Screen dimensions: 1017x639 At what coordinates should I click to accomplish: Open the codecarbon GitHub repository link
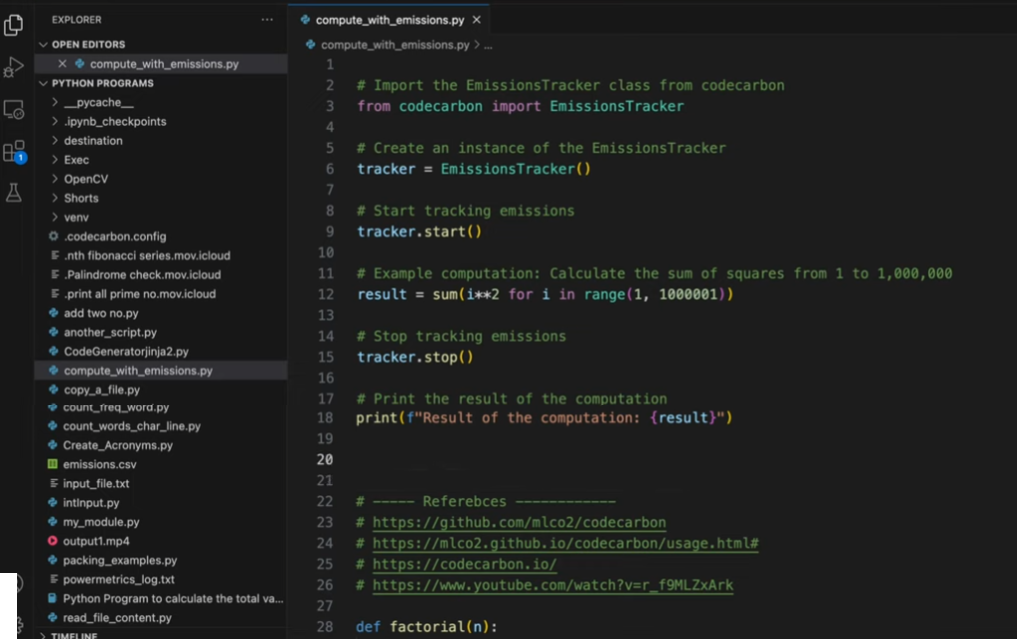519,523
